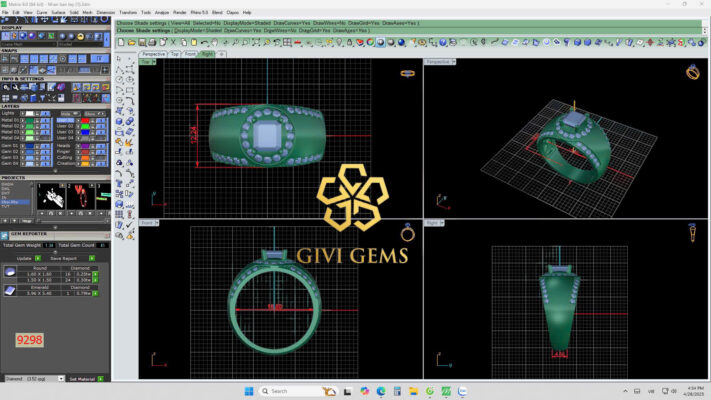This screenshot has height=400, width=711.
Task: Select the Pan hand tool
Action: click(x=214, y=42)
